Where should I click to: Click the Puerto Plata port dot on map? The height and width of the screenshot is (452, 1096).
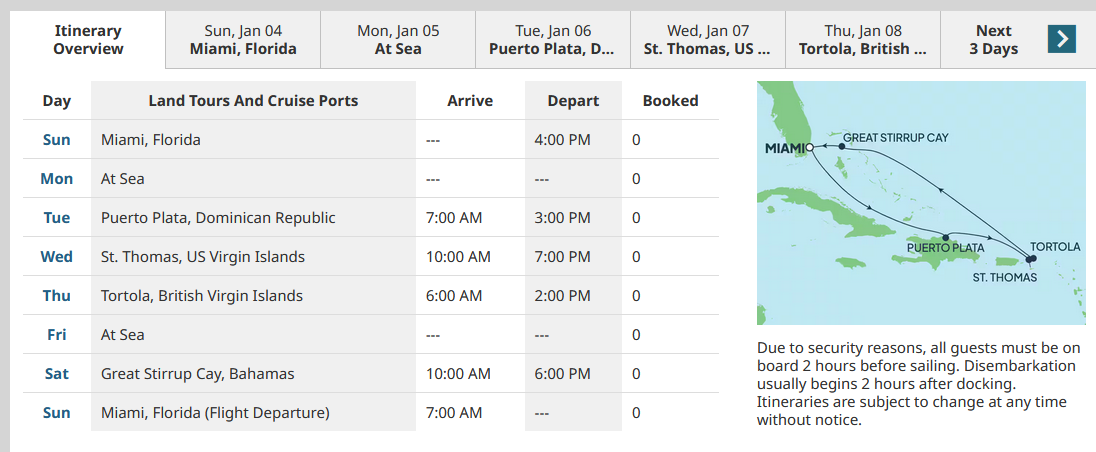[946, 237]
